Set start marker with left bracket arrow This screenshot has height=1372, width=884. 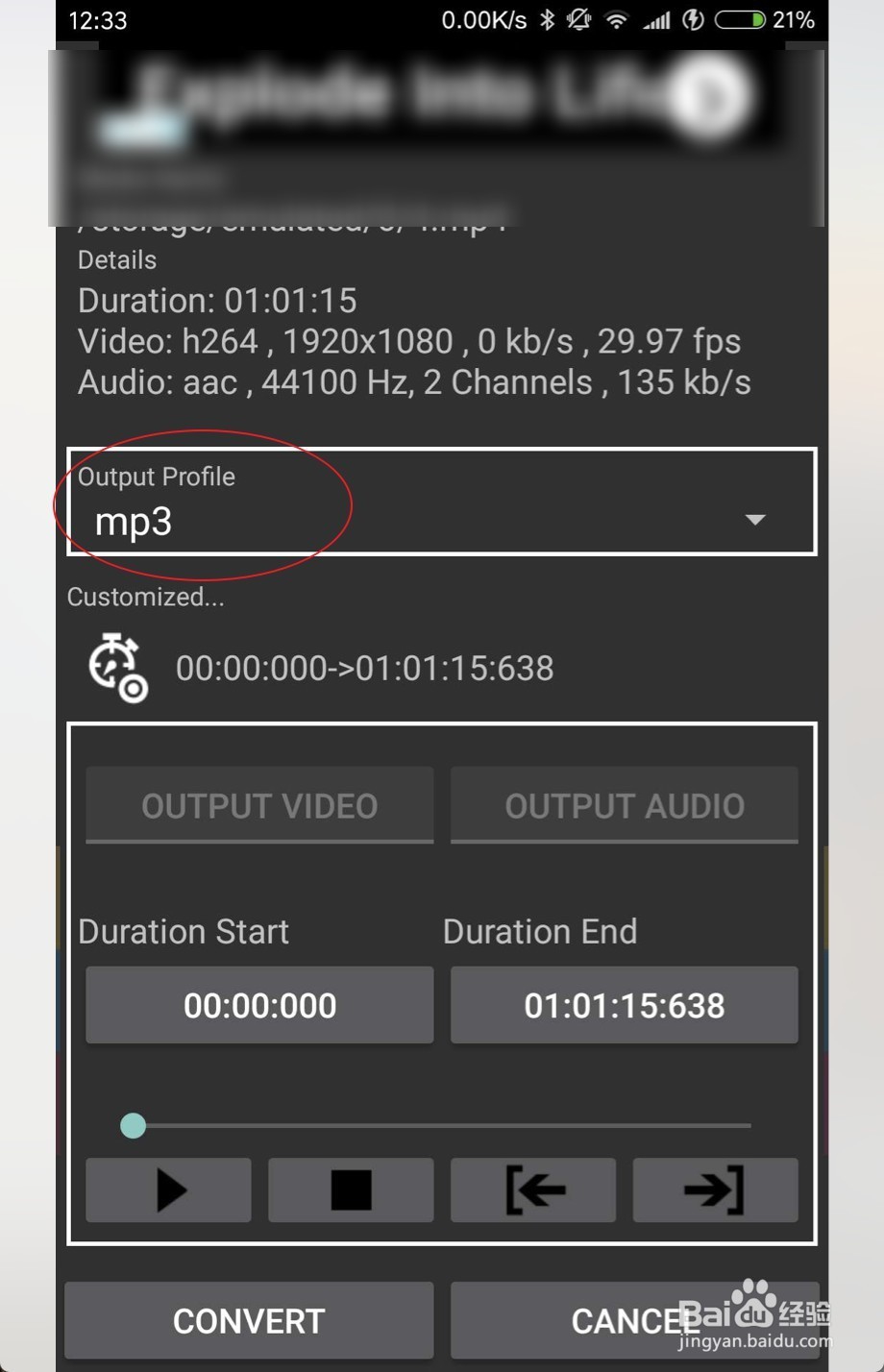pyautogui.click(x=533, y=1190)
